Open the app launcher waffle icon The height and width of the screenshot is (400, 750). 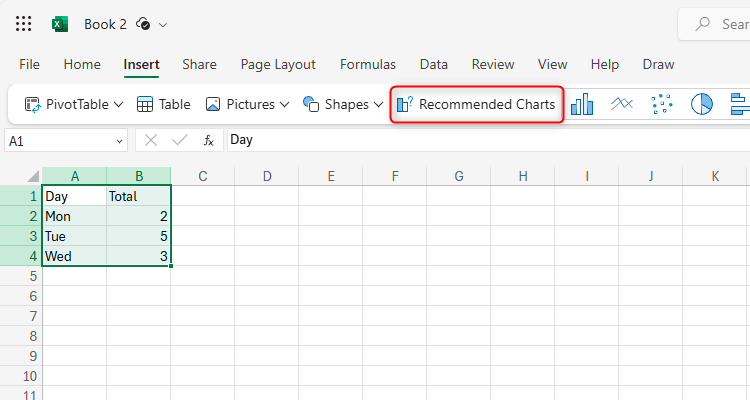tap(24, 24)
